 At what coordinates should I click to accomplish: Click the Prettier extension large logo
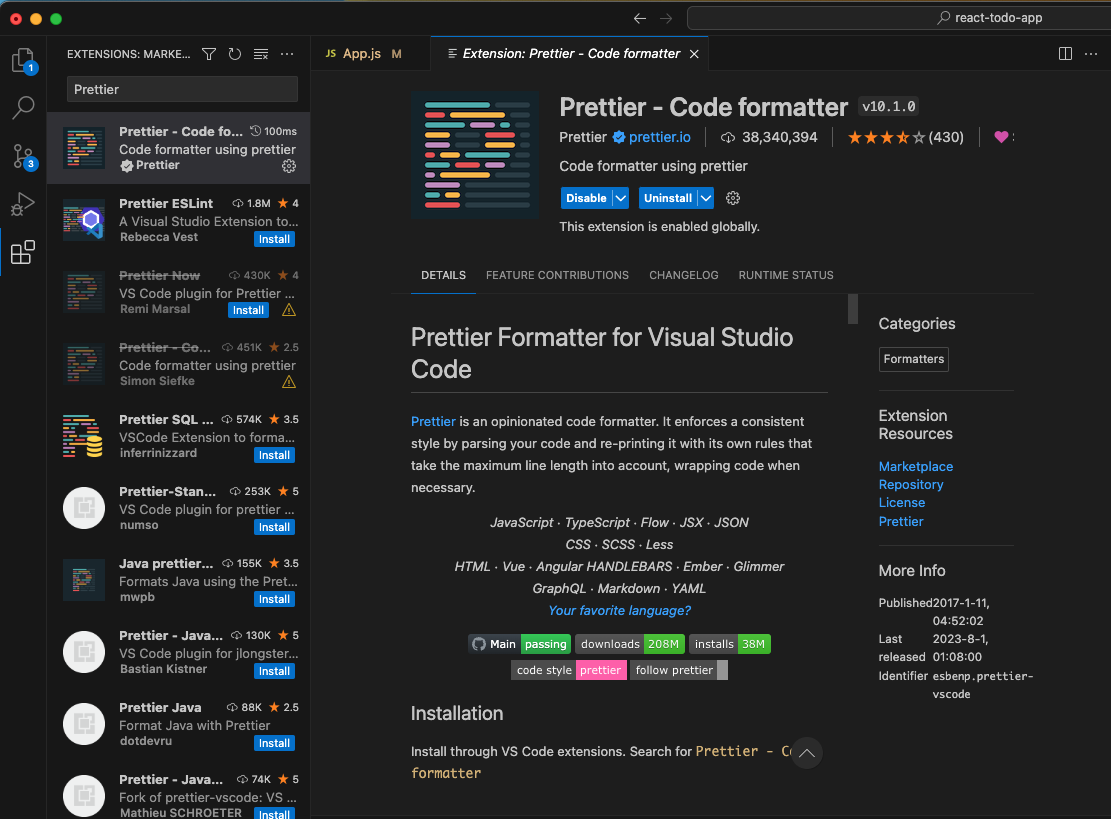(x=475, y=154)
